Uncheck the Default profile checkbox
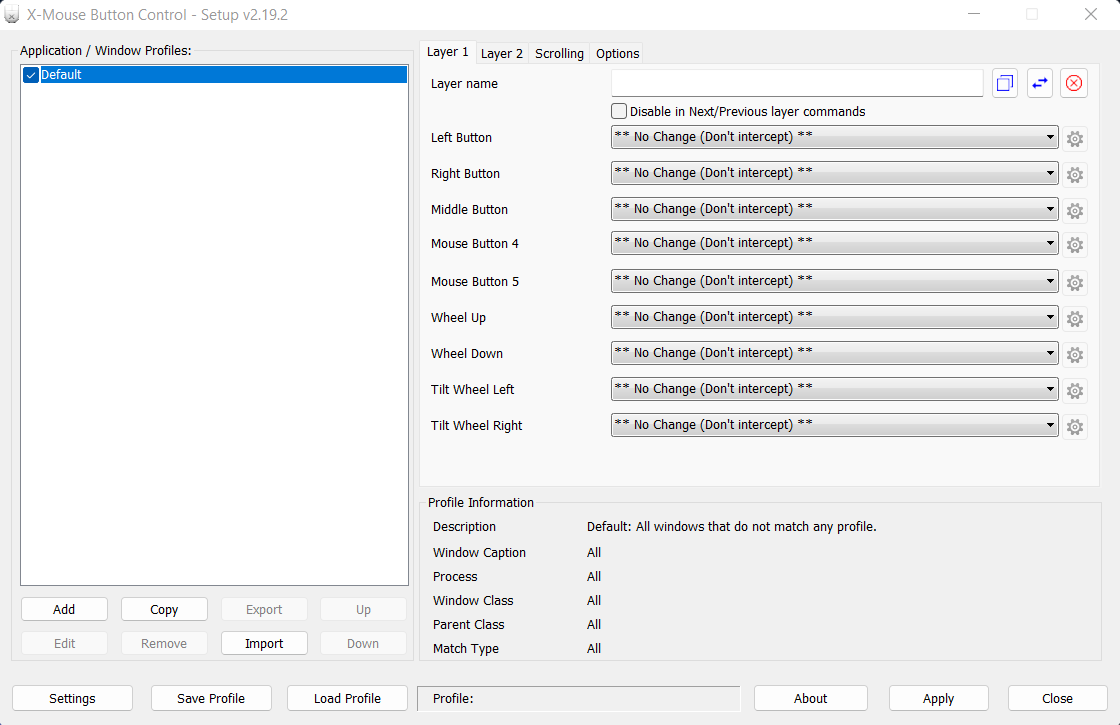This screenshot has height=725, width=1120. tap(31, 75)
